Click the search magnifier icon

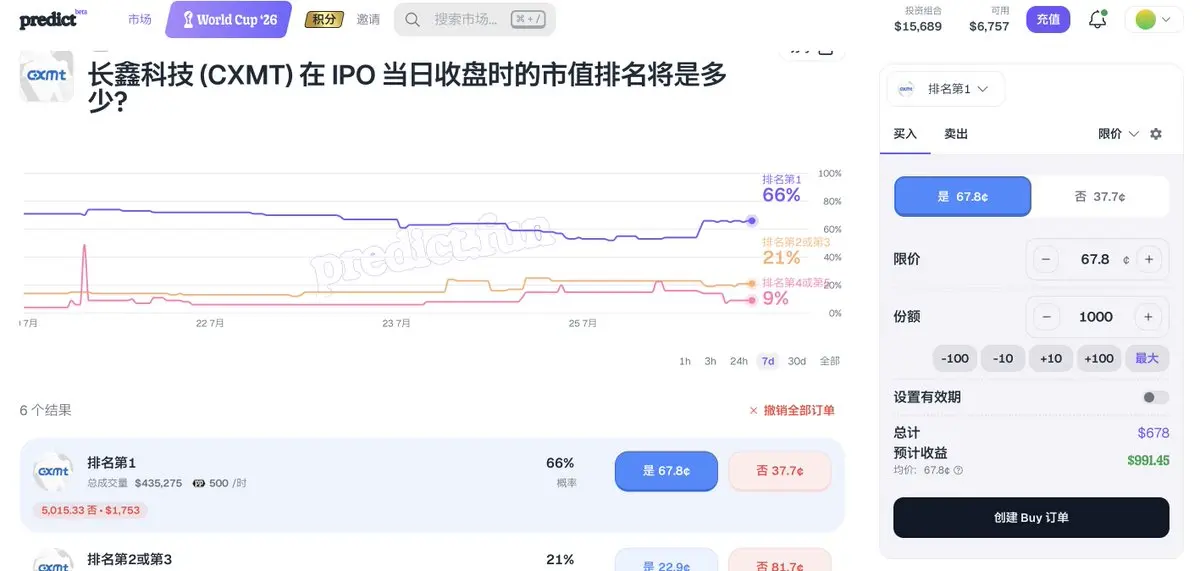tap(413, 19)
